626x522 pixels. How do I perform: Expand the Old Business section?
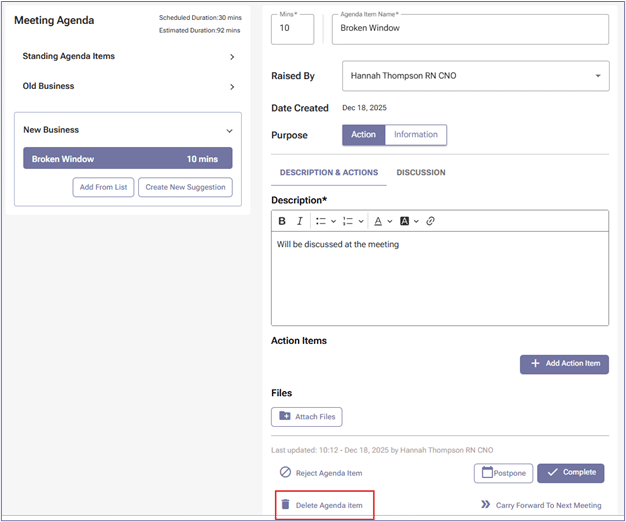[232, 87]
